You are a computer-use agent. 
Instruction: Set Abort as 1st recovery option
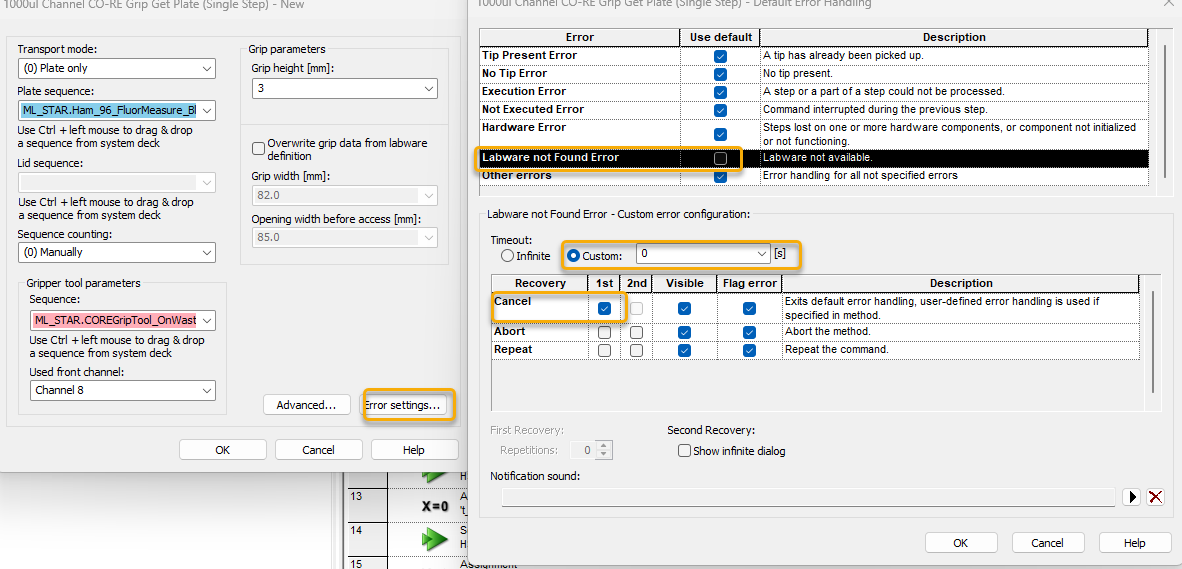point(604,332)
